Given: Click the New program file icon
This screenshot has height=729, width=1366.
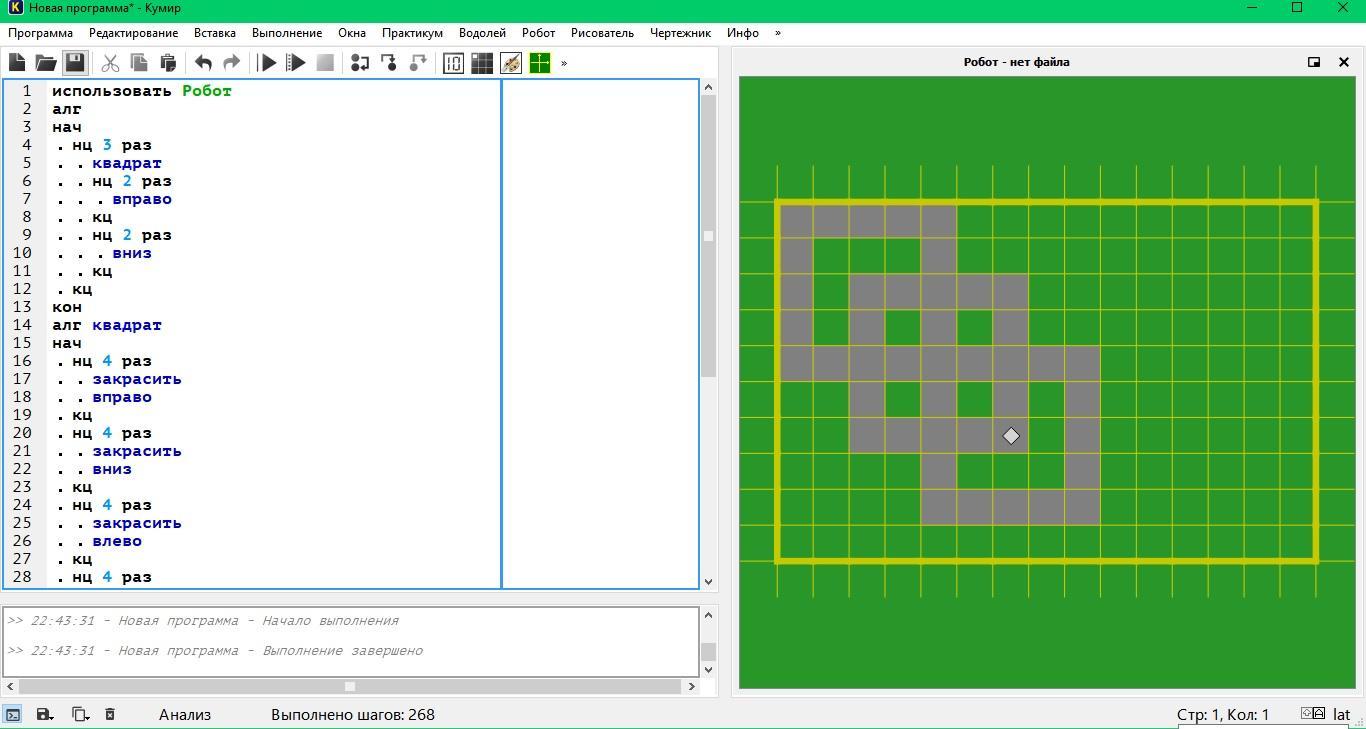Looking at the screenshot, I should pyautogui.click(x=17, y=63).
